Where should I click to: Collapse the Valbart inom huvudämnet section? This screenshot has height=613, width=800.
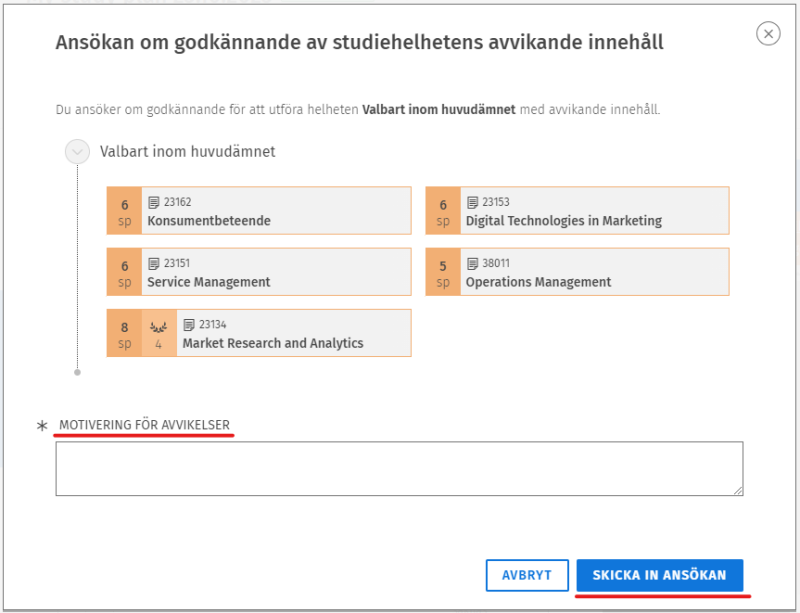click(77, 152)
